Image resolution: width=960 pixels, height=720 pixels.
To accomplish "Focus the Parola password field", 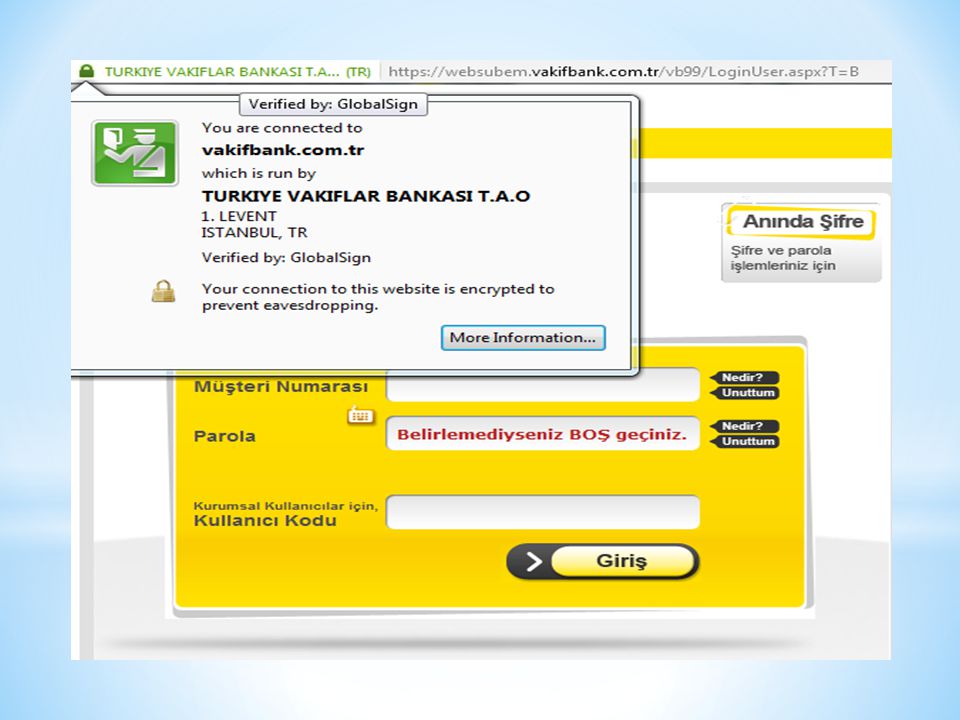I will [x=543, y=433].
